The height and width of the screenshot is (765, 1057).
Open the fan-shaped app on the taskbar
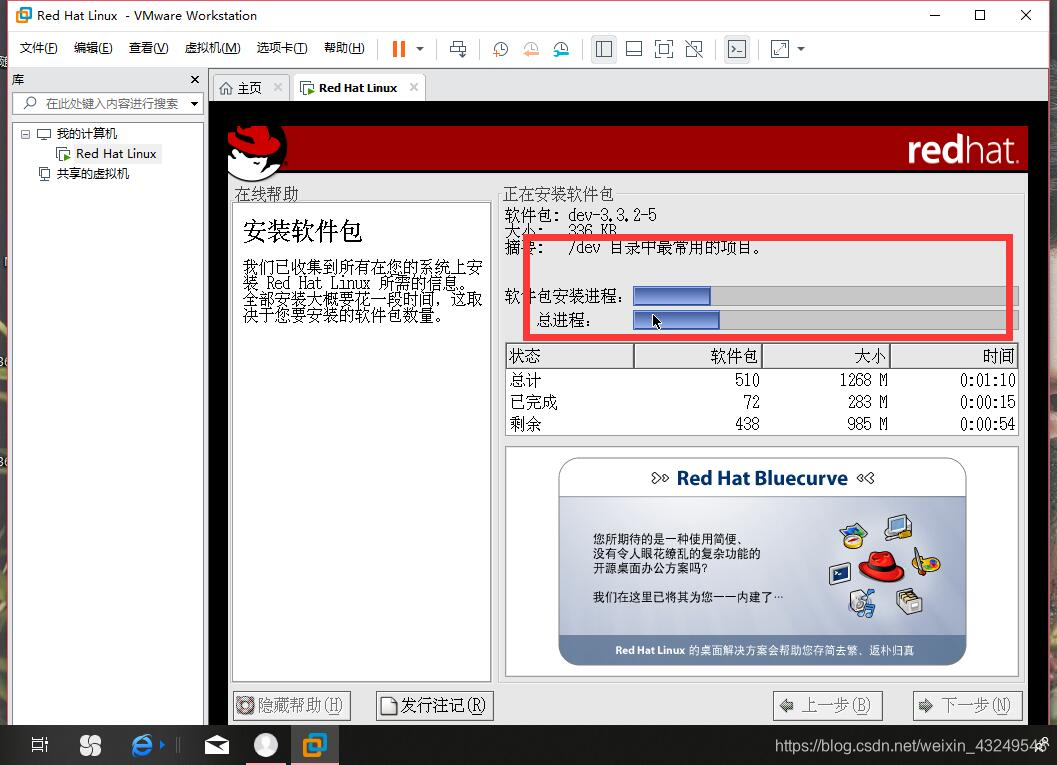(90, 745)
